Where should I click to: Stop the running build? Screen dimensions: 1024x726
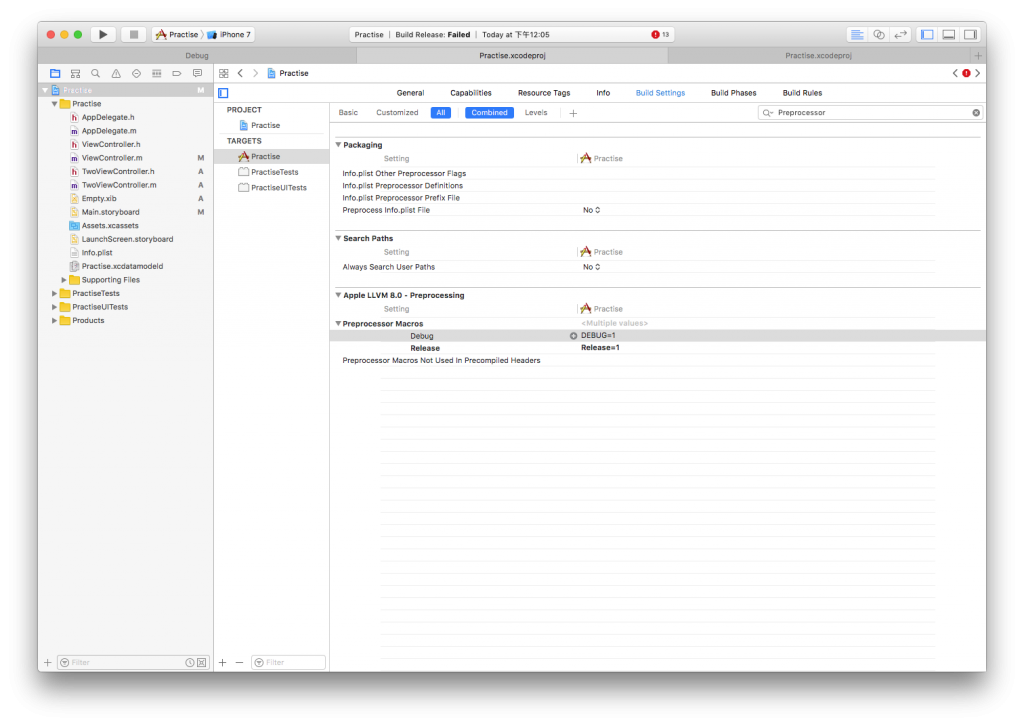point(133,35)
